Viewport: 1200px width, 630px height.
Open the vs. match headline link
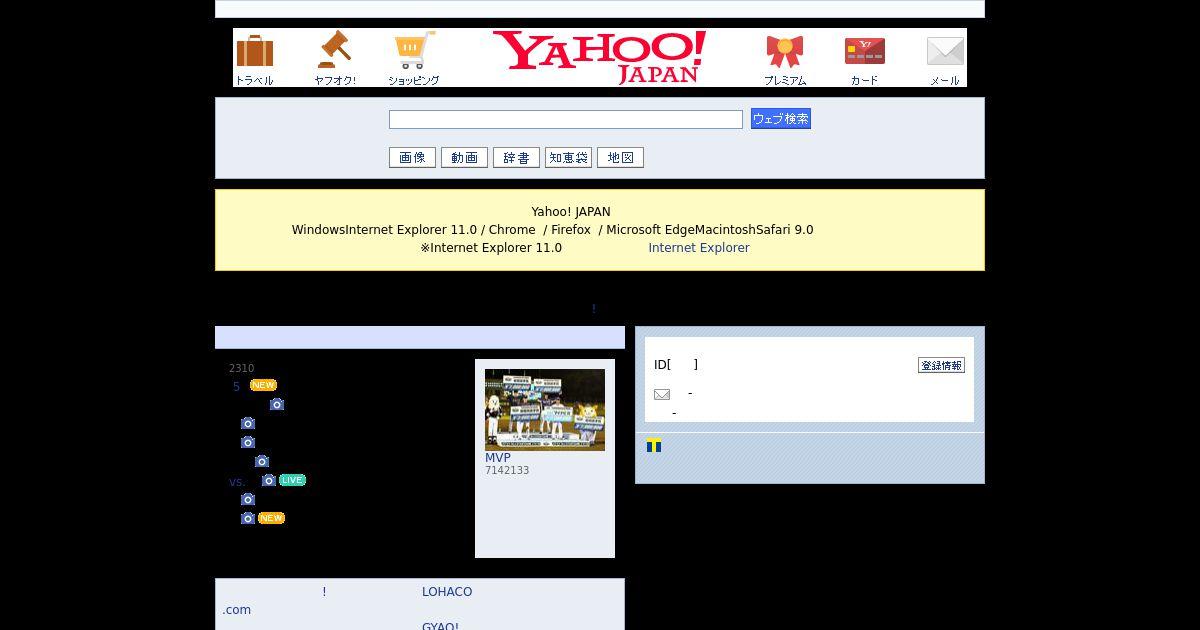click(237, 481)
